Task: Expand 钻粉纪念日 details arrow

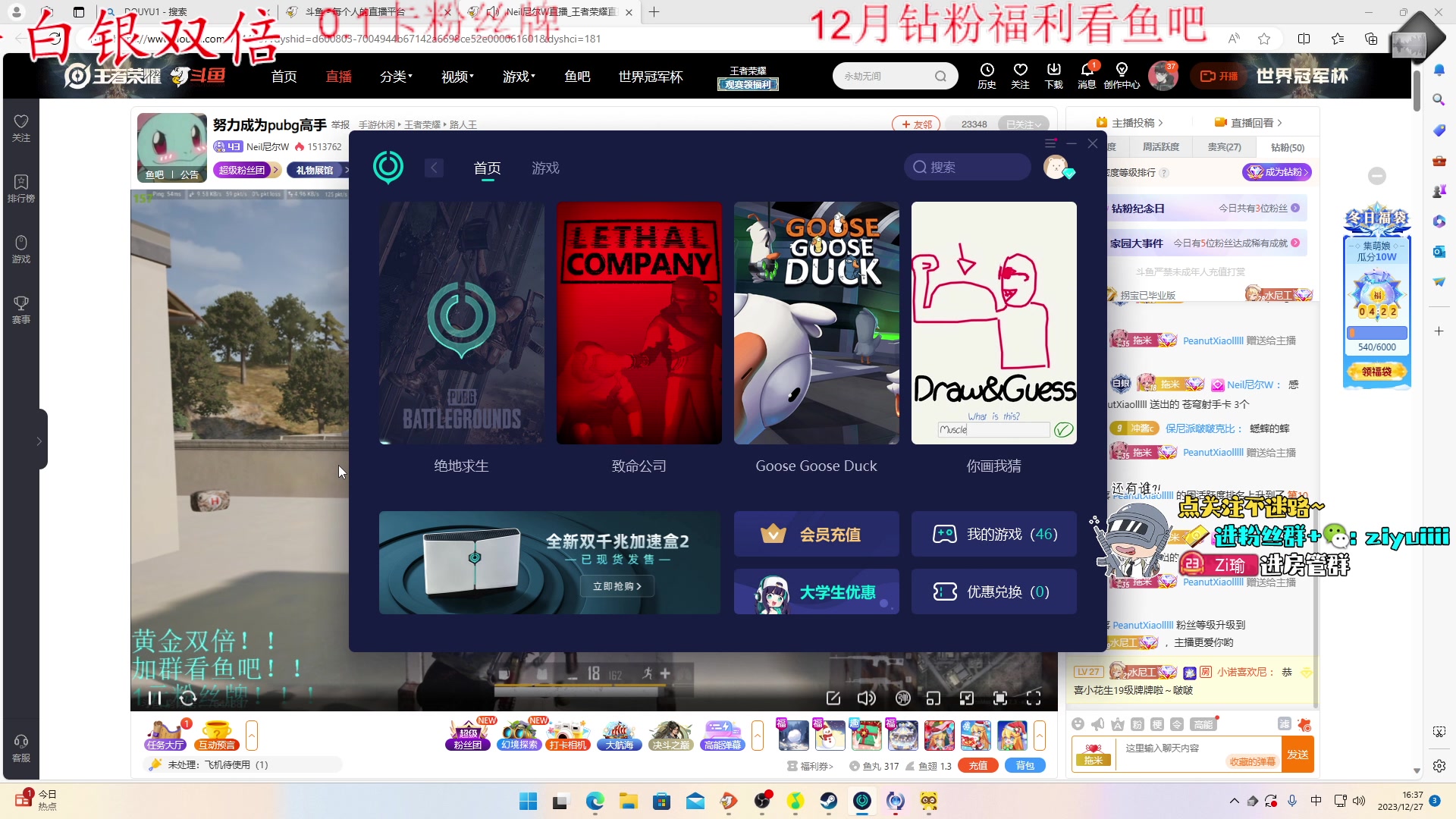Action: [x=1295, y=208]
